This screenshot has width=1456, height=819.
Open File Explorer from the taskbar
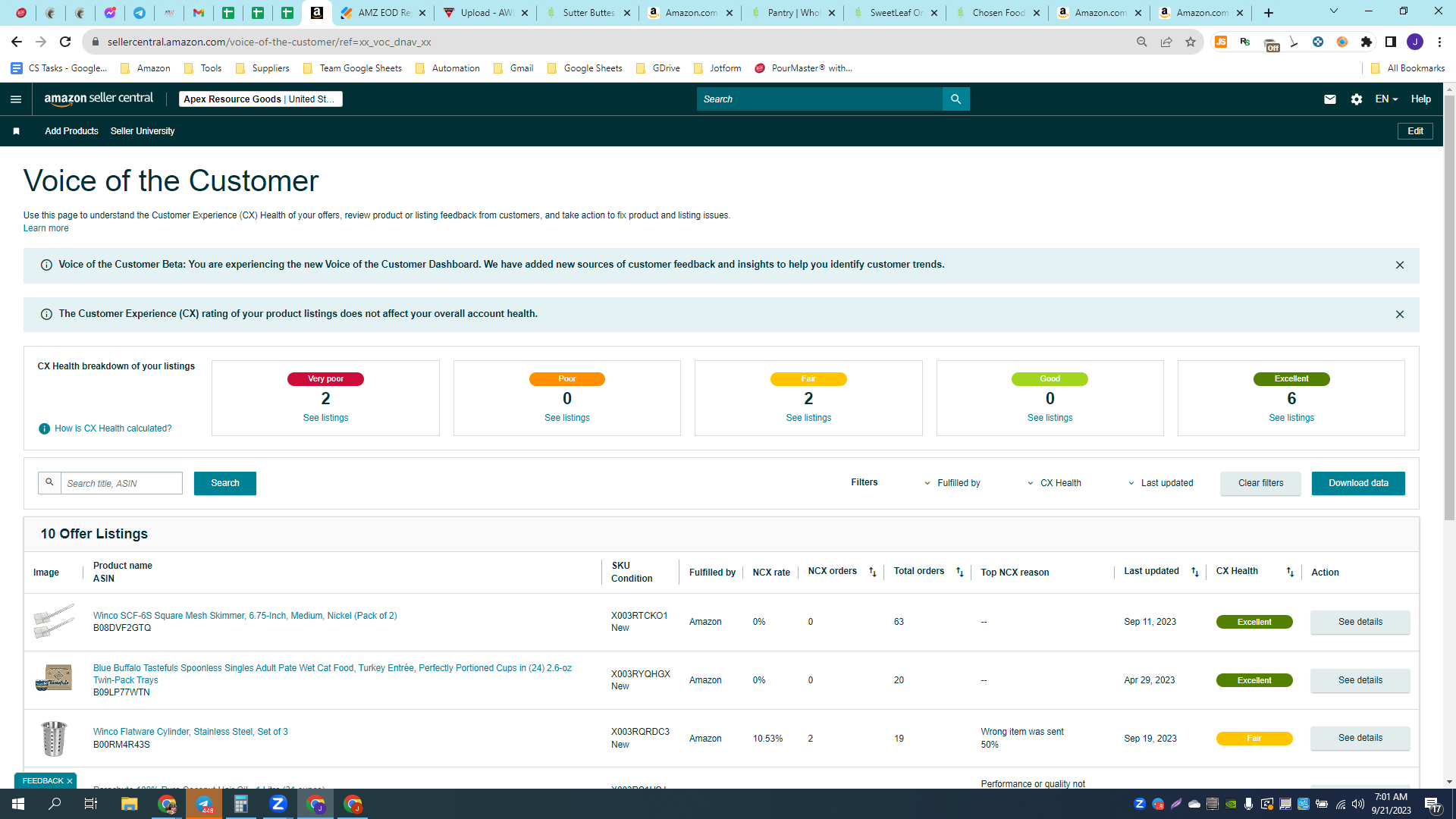129,804
